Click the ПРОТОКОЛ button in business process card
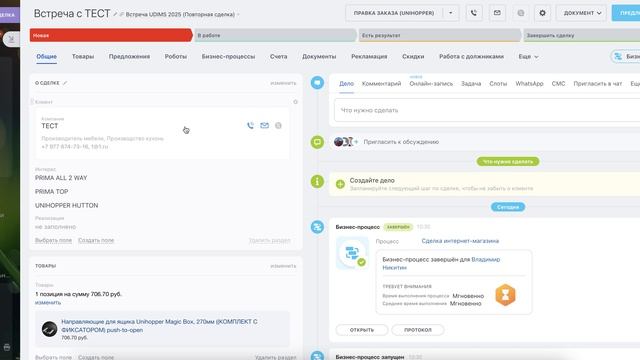Screen dimensions: 640x360 click(418, 330)
